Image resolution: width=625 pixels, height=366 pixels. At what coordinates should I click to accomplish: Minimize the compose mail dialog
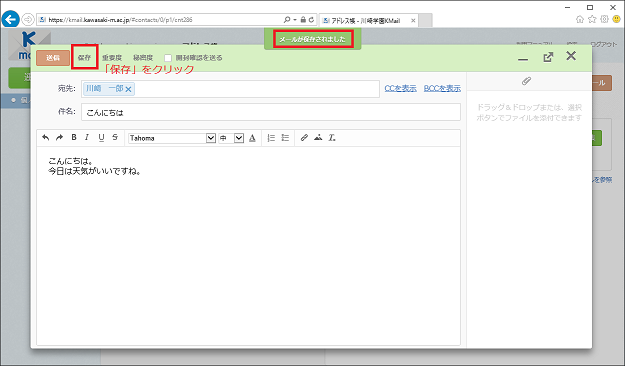tap(523, 59)
